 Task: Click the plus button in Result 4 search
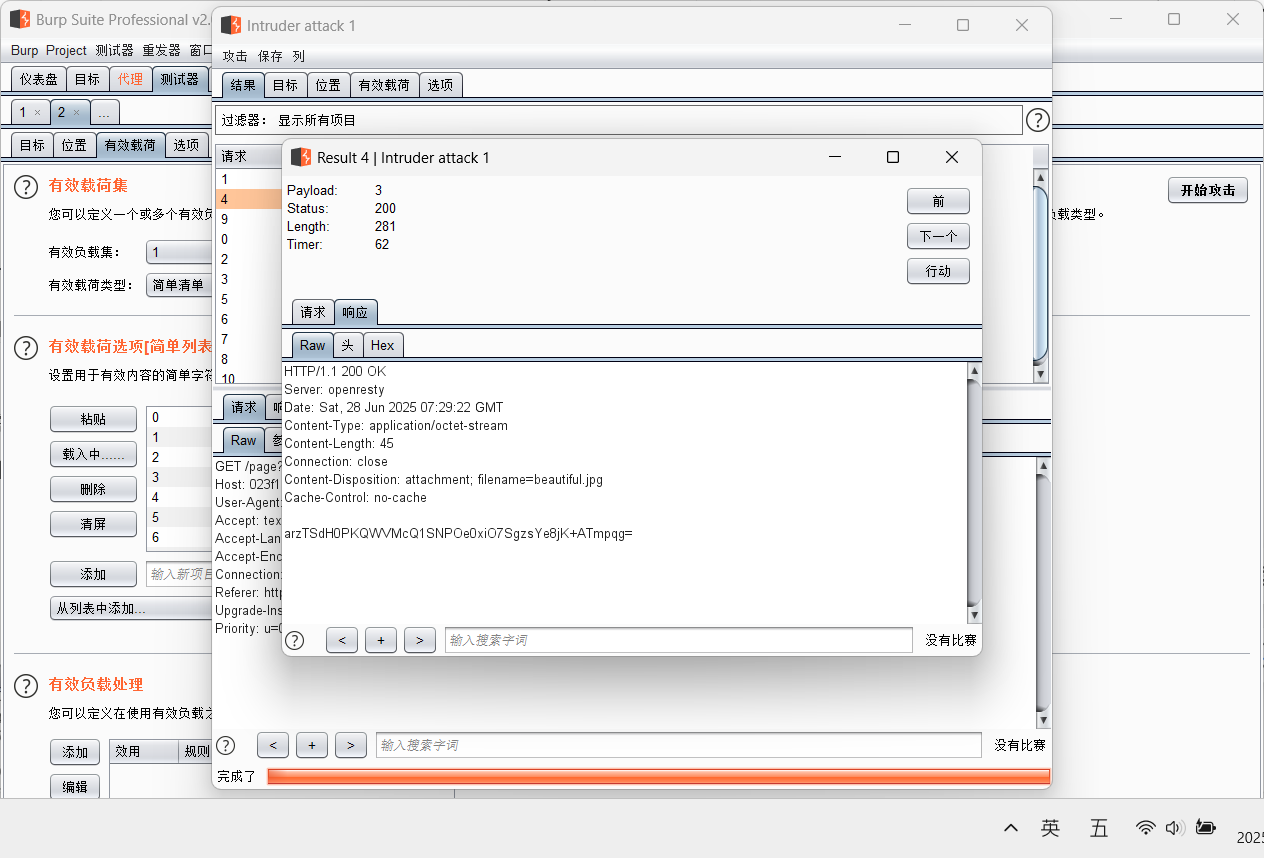click(x=381, y=641)
